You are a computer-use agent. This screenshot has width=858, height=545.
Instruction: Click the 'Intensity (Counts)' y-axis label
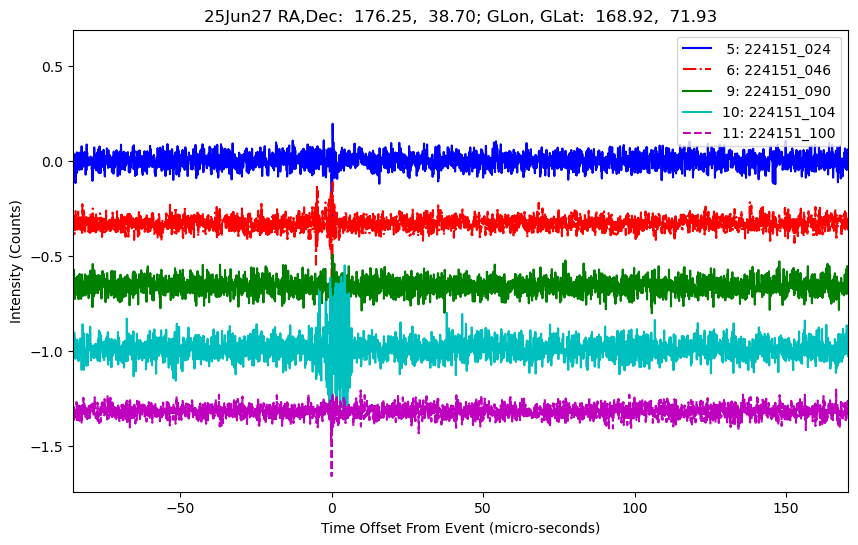[15, 262]
